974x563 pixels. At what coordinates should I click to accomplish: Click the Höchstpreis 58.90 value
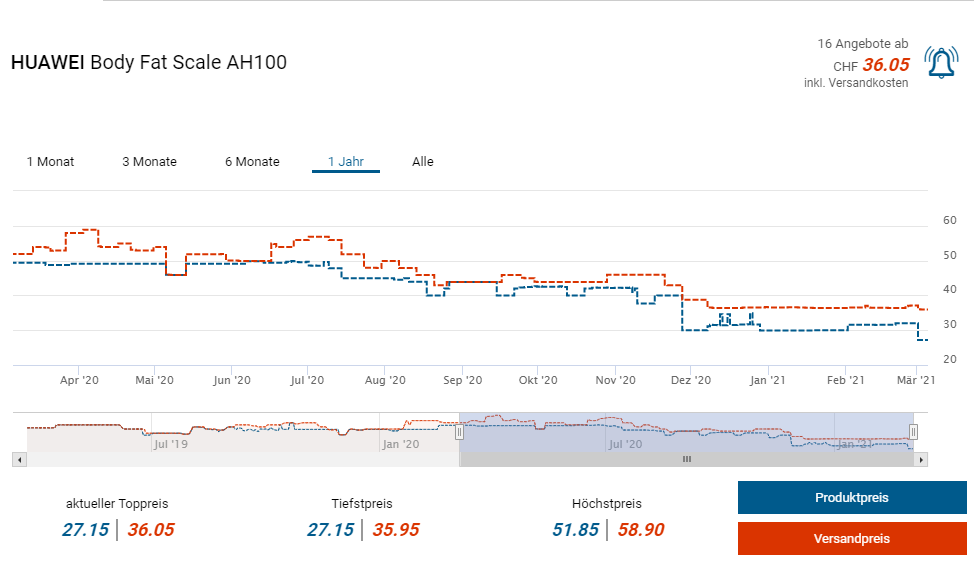click(x=640, y=530)
